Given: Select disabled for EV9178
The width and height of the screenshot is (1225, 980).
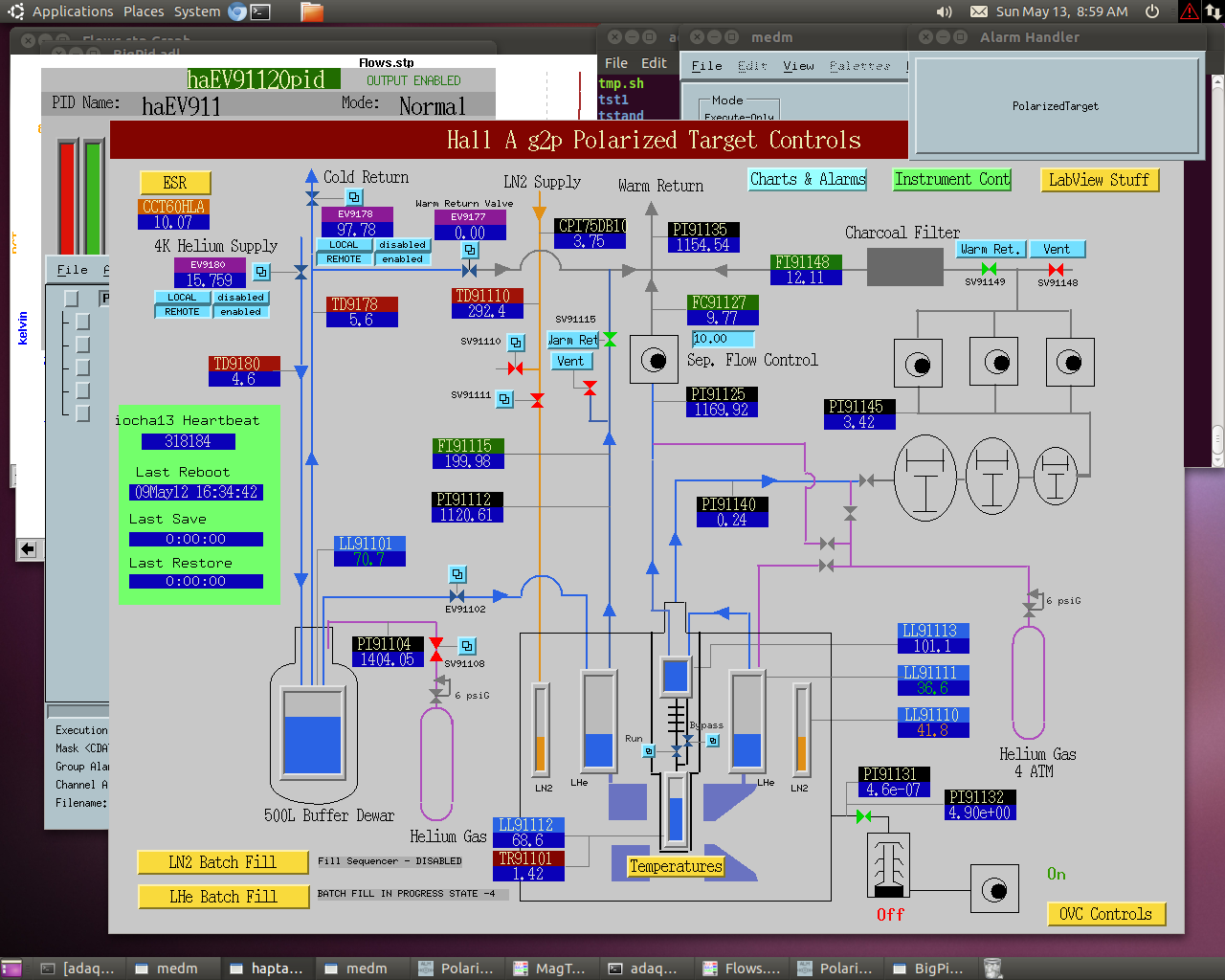Looking at the screenshot, I should [x=402, y=245].
